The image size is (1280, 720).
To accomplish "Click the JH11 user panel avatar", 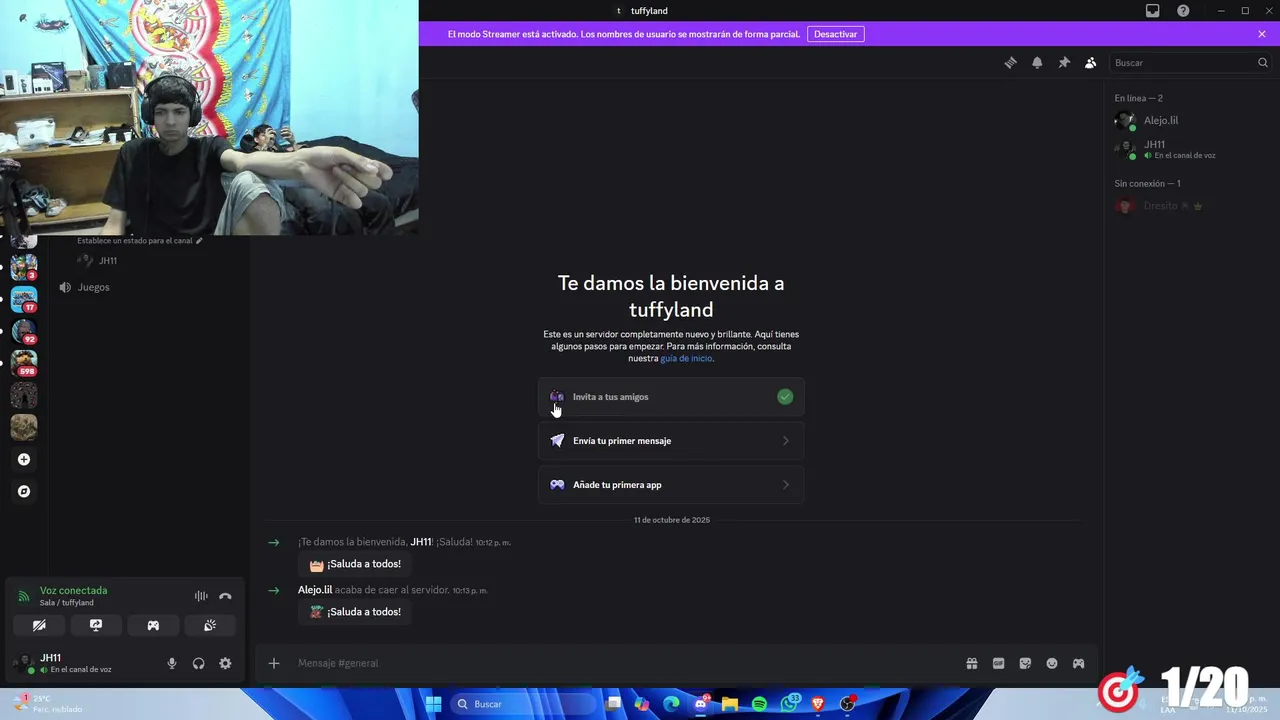I will click(x=24, y=663).
